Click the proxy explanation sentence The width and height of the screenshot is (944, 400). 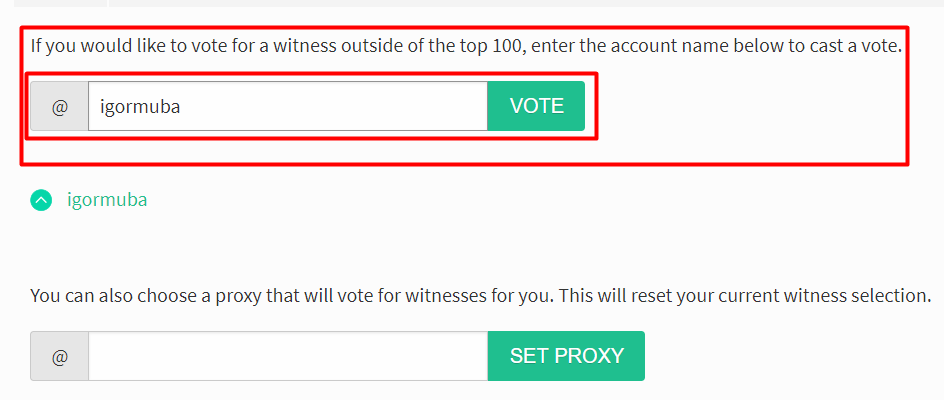pos(480,296)
